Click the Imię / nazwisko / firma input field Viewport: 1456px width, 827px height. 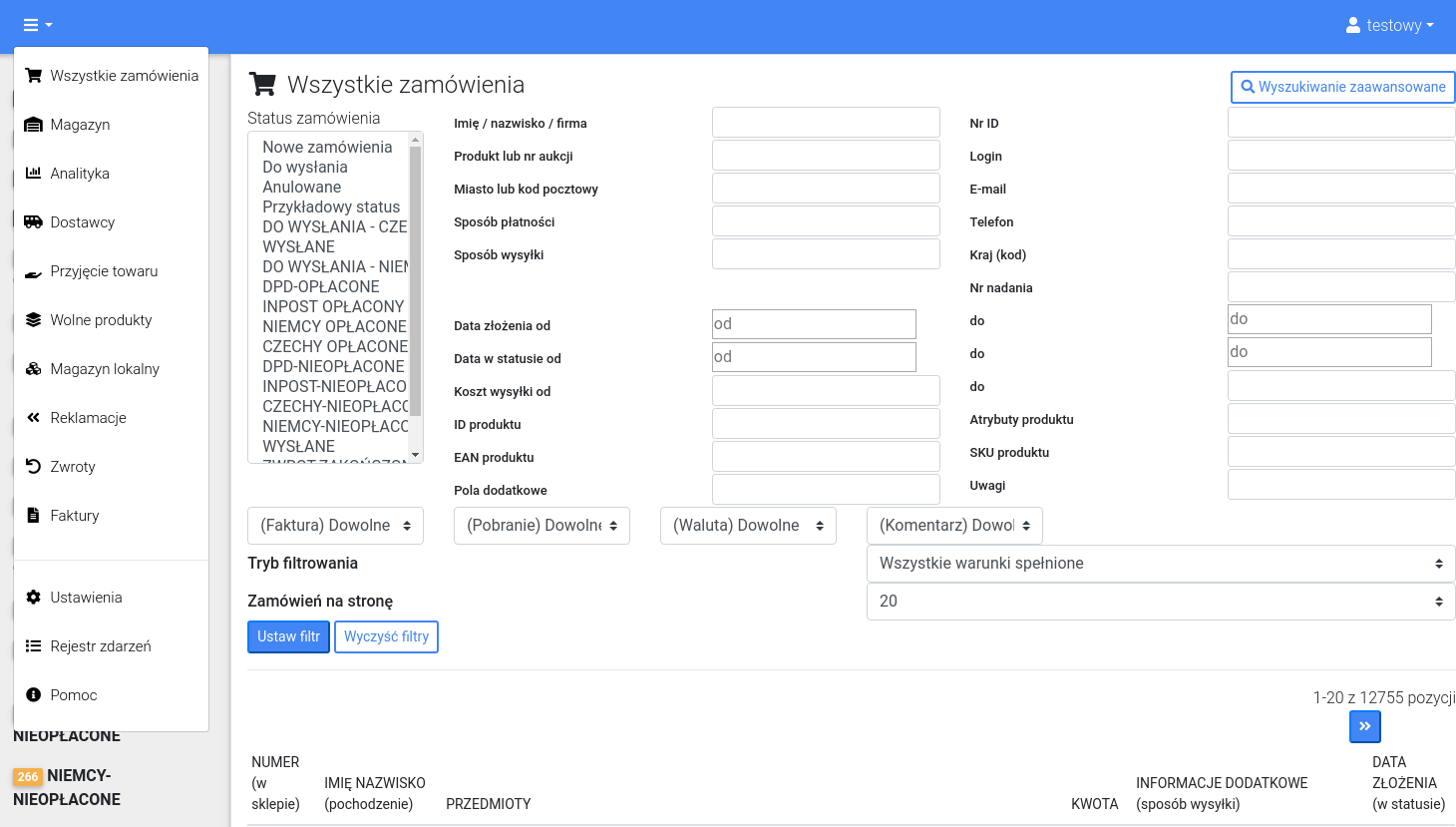pyautogui.click(x=826, y=123)
